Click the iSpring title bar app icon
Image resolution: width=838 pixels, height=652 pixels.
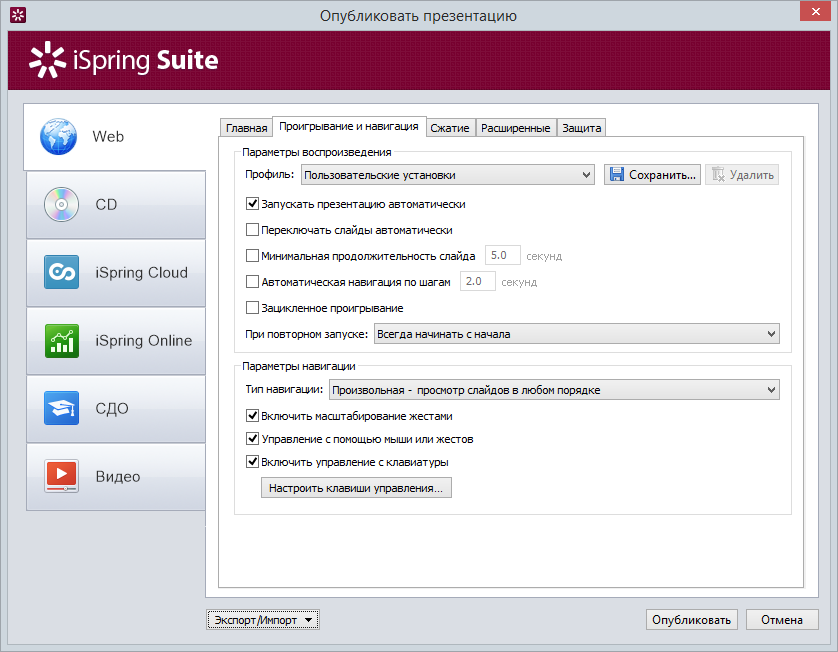click(18, 15)
